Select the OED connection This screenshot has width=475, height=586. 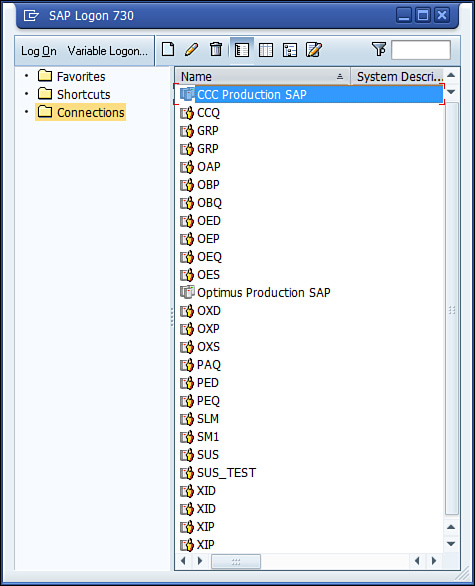[x=209, y=220]
